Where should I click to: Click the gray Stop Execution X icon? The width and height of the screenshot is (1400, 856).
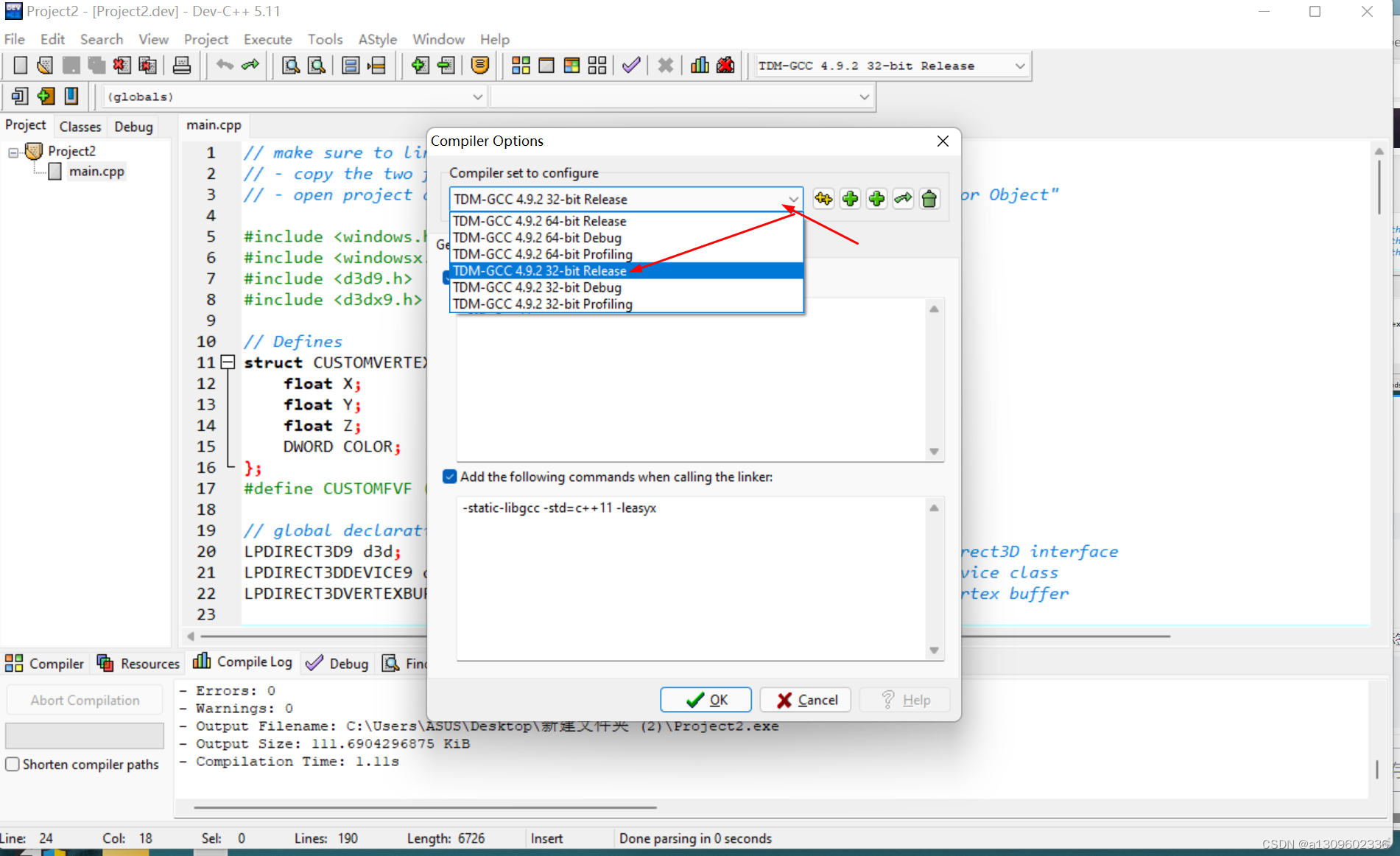point(665,66)
